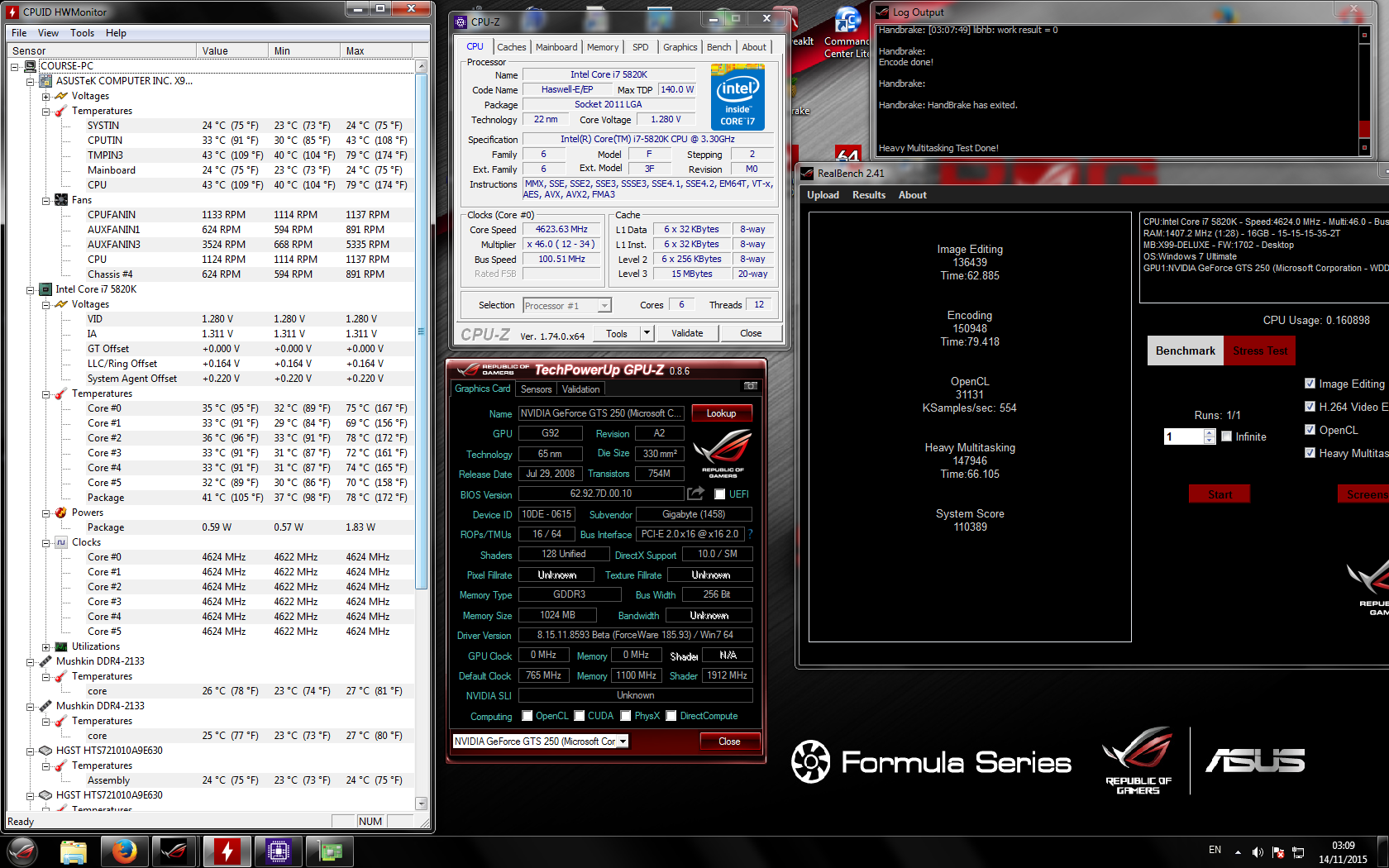Toggle the OpenCL checkbox in GPU-Z Computing

[527, 716]
